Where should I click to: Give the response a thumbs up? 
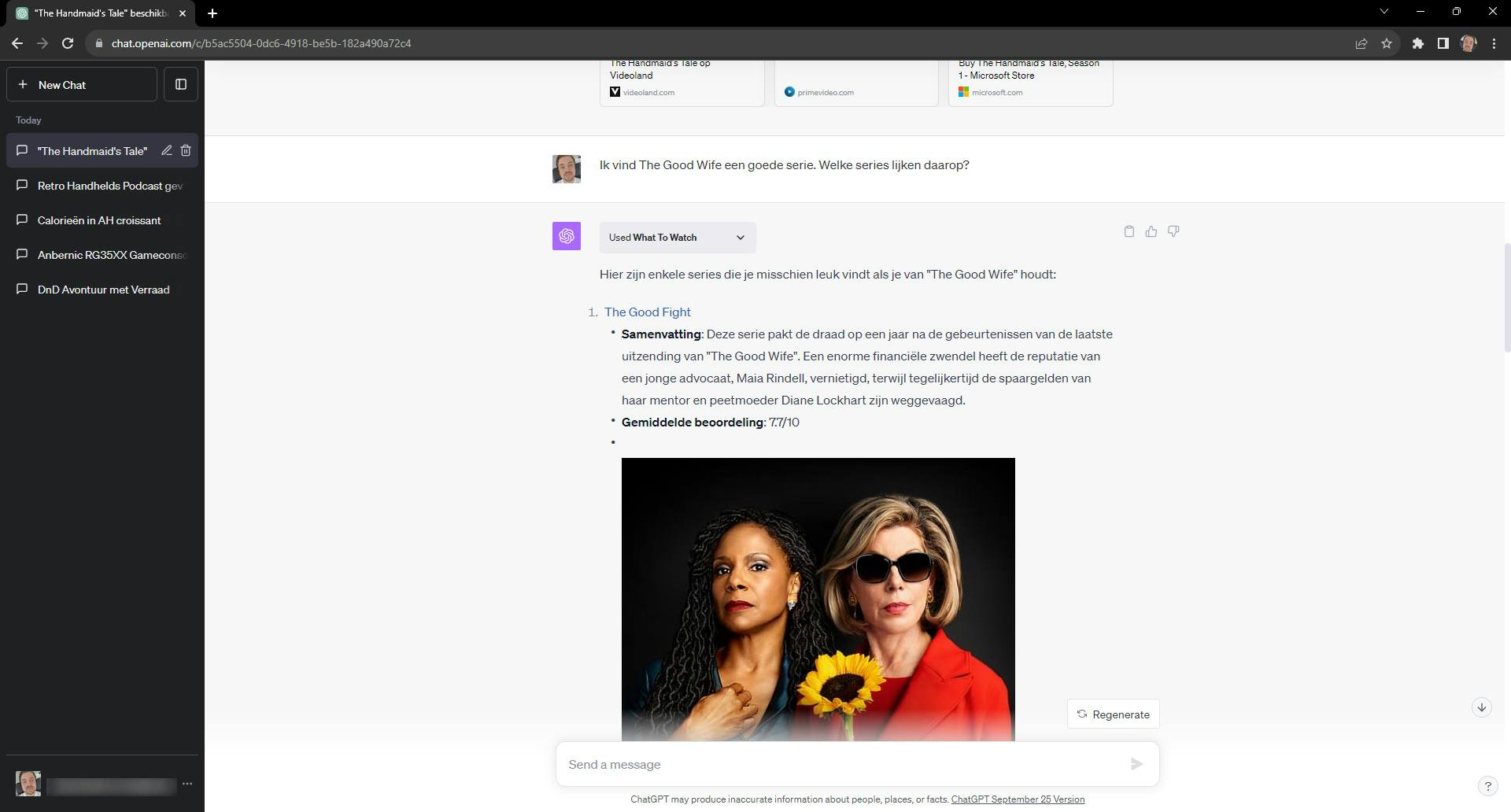click(1151, 231)
